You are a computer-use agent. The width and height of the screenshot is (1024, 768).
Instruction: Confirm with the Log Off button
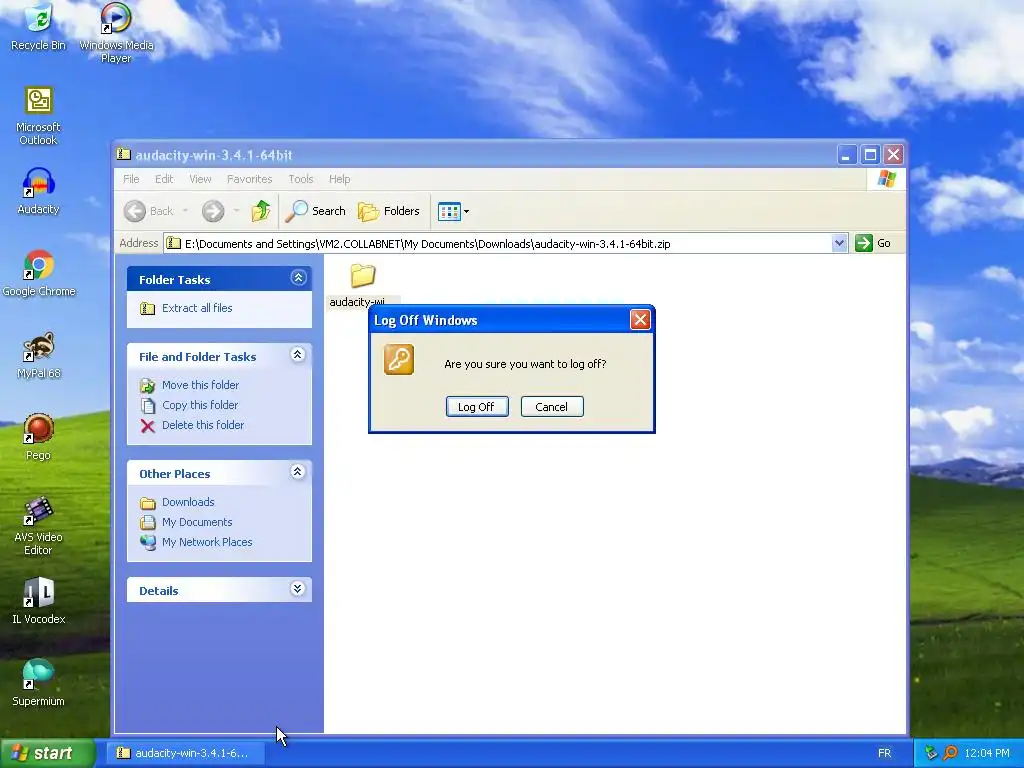pos(477,407)
